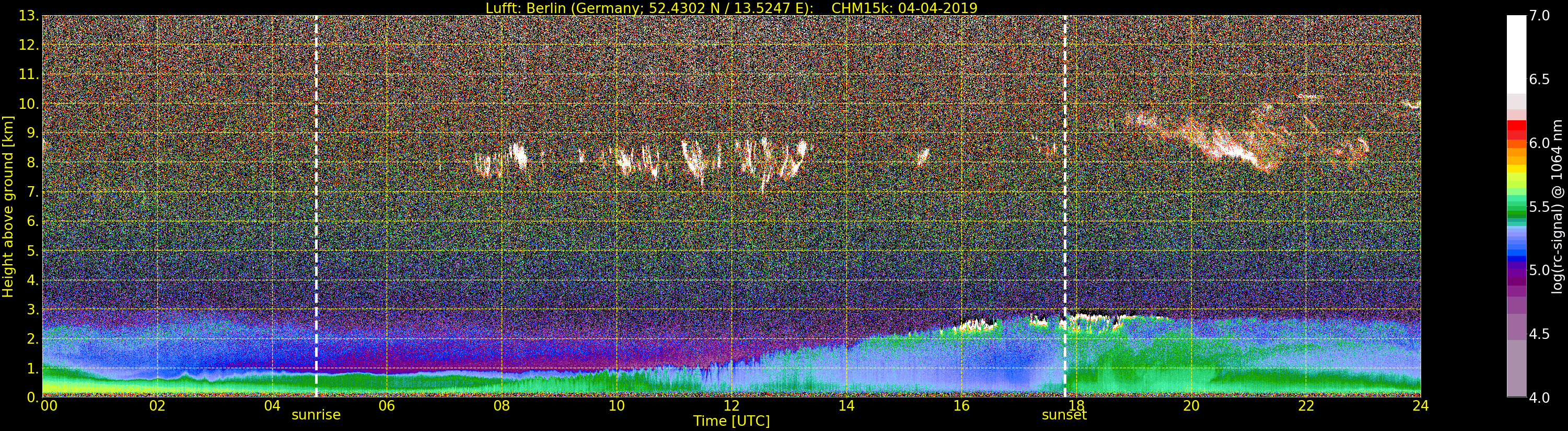This screenshot has width=1568, height=431.
Task: Click the 9 km height axis tick label
Action: [x=33, y=133]
